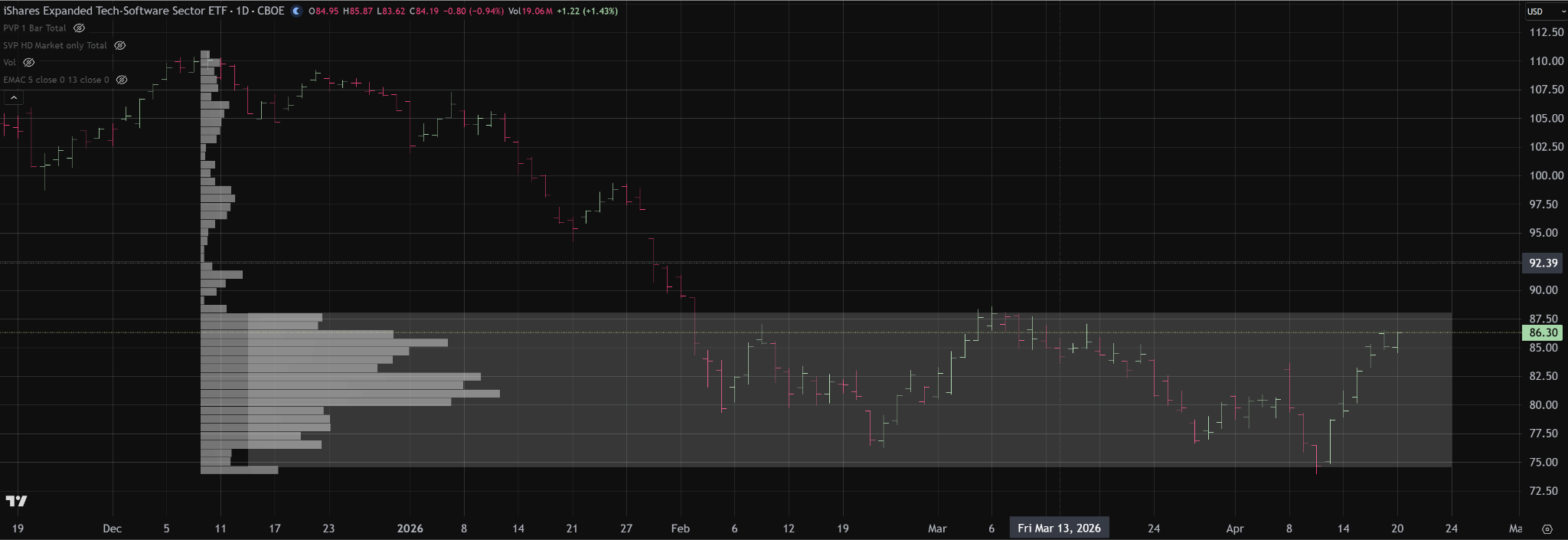Open chart settings gear at bottom-right corner
1568x540 pixels.
(1547, 529)
